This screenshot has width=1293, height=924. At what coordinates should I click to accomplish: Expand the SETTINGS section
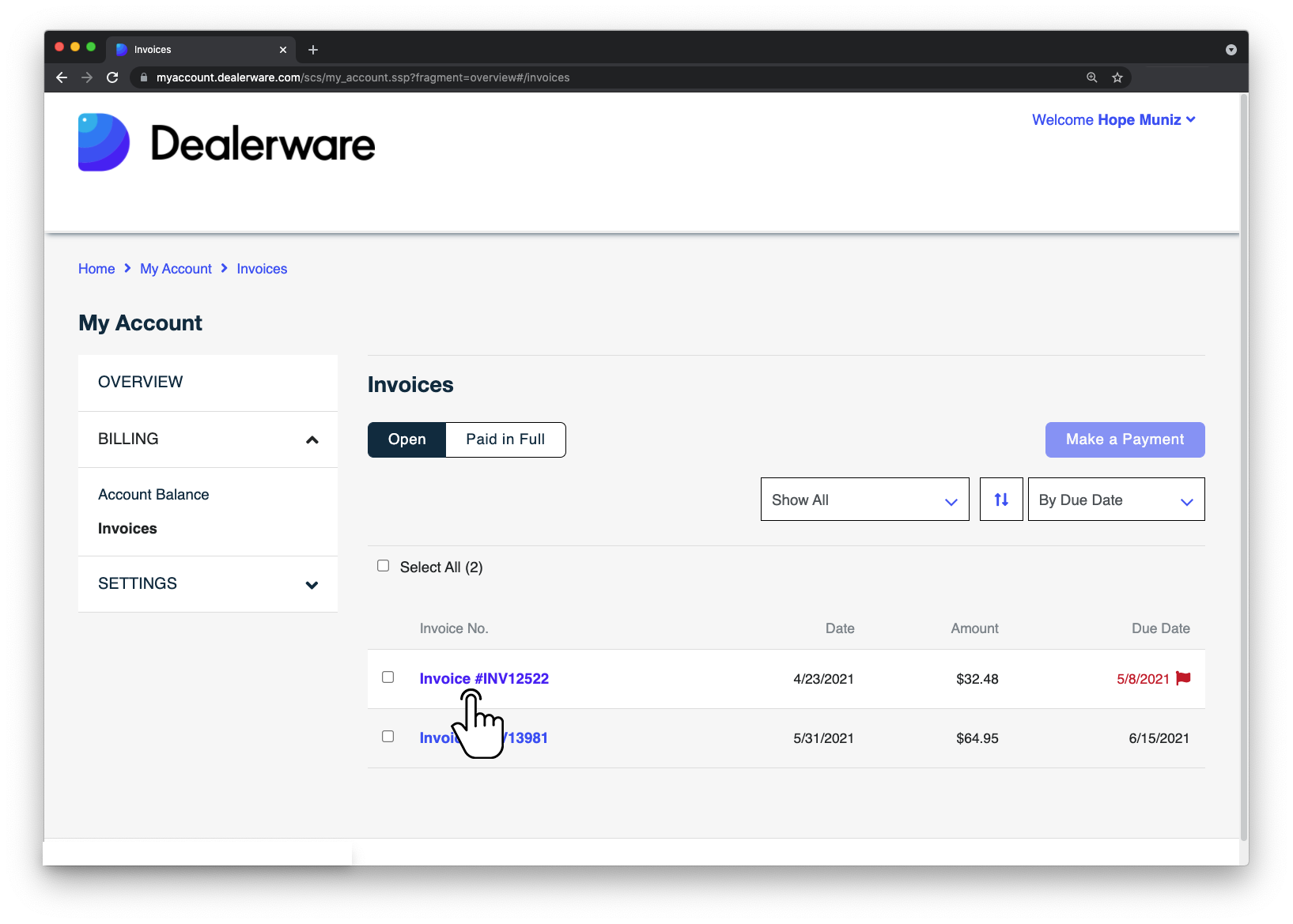click(207, 583)
